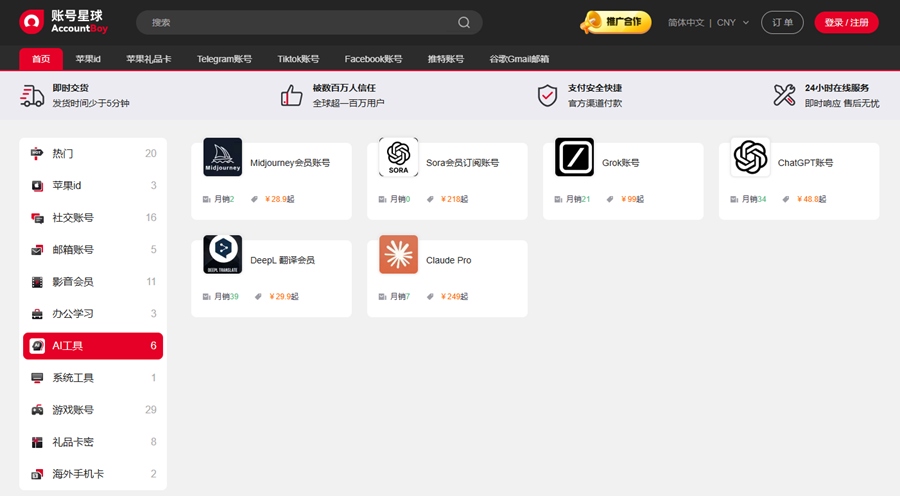
Task: Go to the 苹果id navigation tab
Action: click(88, 59)
